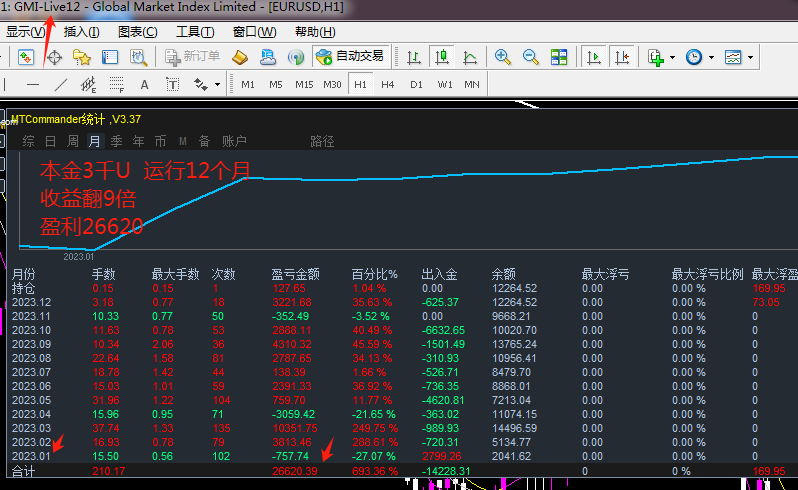798x490 pixels.
Task: Zoom out on the chart
Action: click(531, 57)
